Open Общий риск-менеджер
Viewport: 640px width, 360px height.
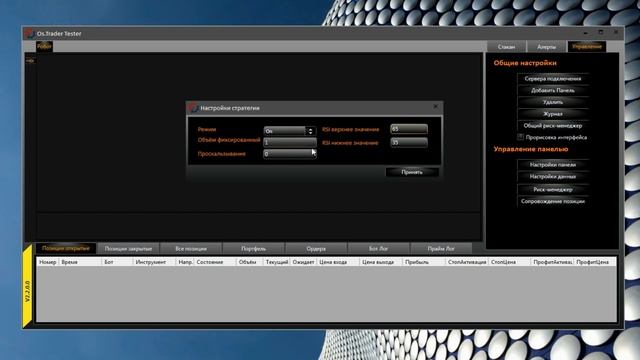pyautogui.click(x=553, y=126)
